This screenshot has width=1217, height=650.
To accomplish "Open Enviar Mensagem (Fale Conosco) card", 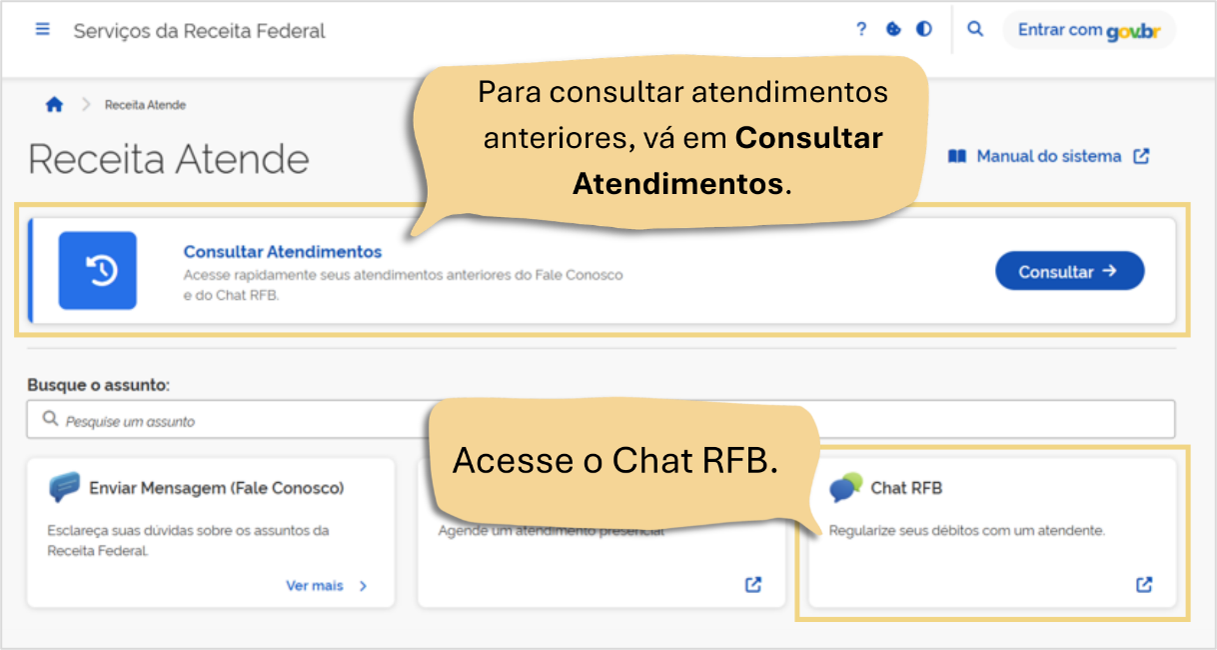I will coord(211,532).
